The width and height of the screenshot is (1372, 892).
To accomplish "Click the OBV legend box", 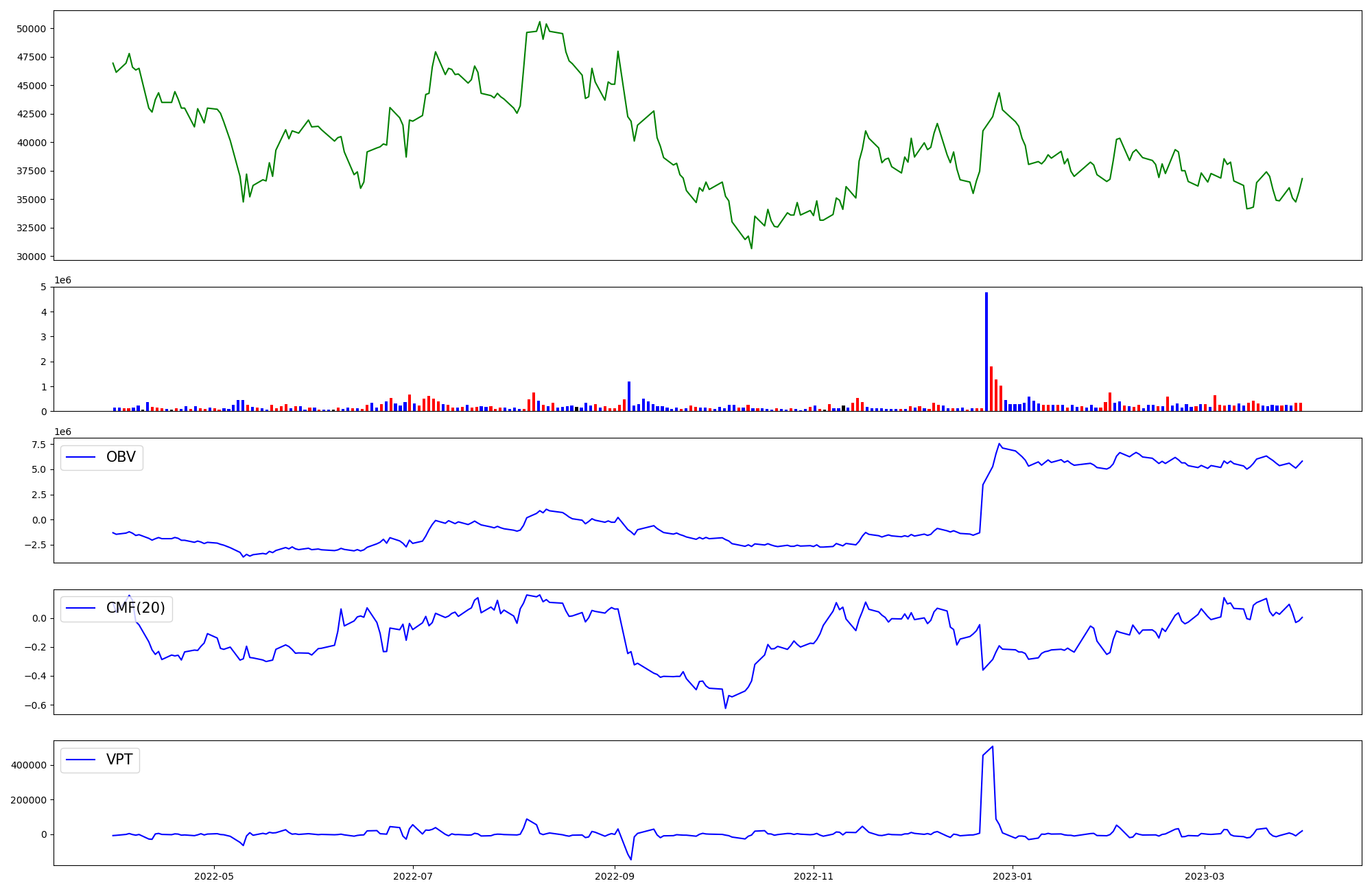I will [102, 457].
